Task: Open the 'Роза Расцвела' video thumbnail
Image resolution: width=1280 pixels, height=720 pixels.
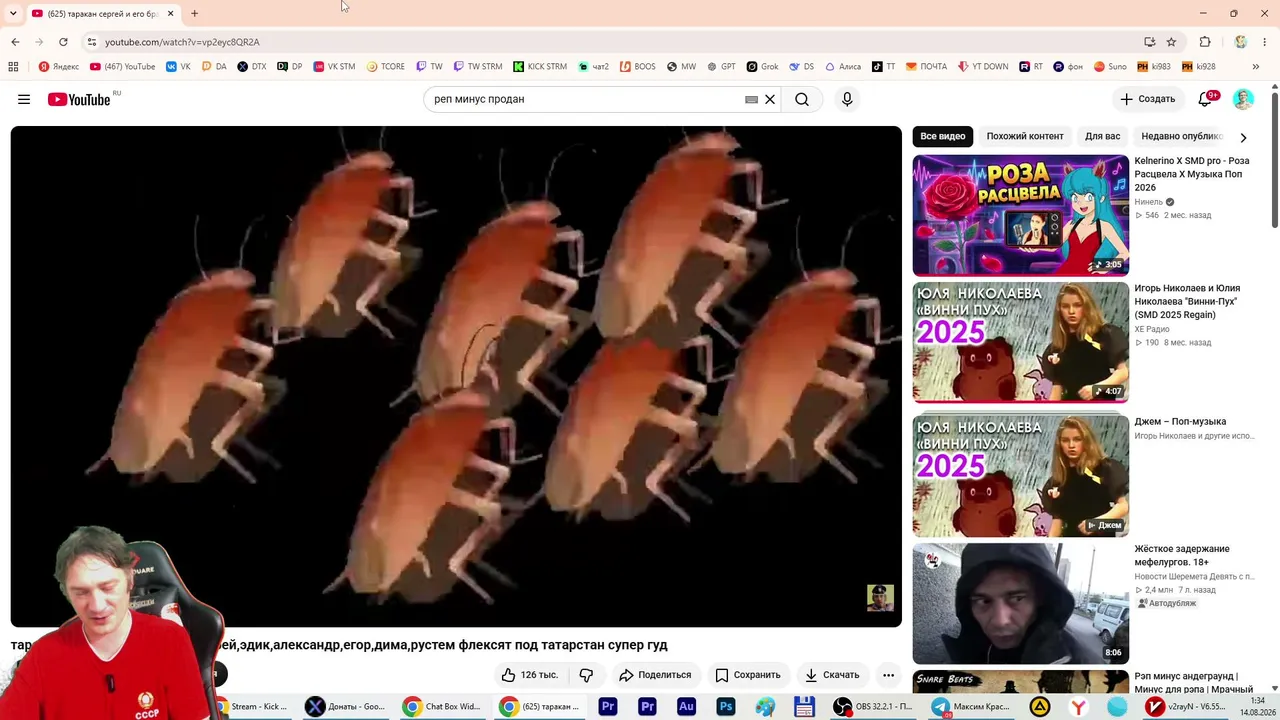Action: point(1020,215)
